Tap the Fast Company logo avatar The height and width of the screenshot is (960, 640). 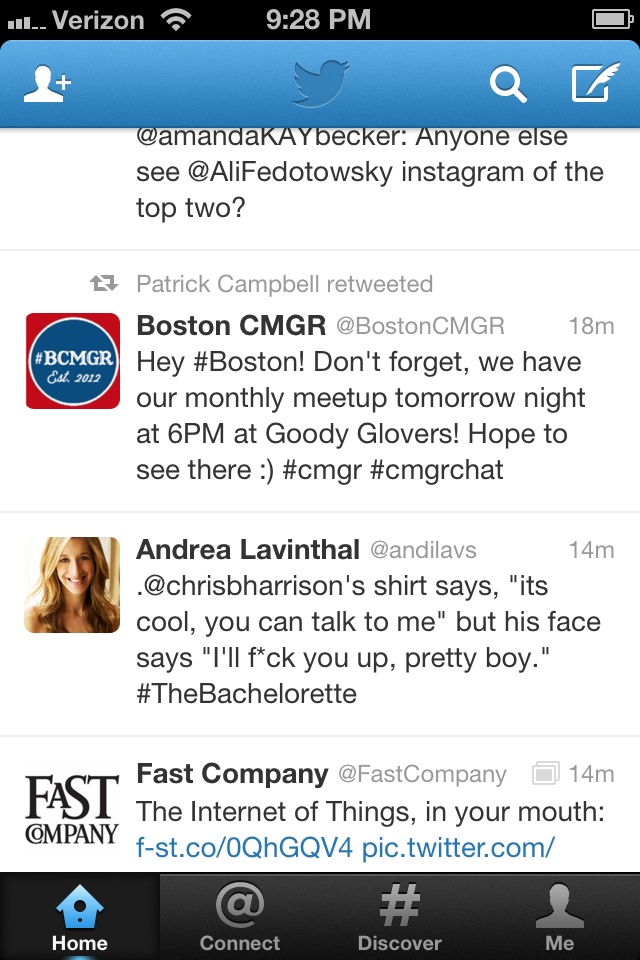click(72, 809)
